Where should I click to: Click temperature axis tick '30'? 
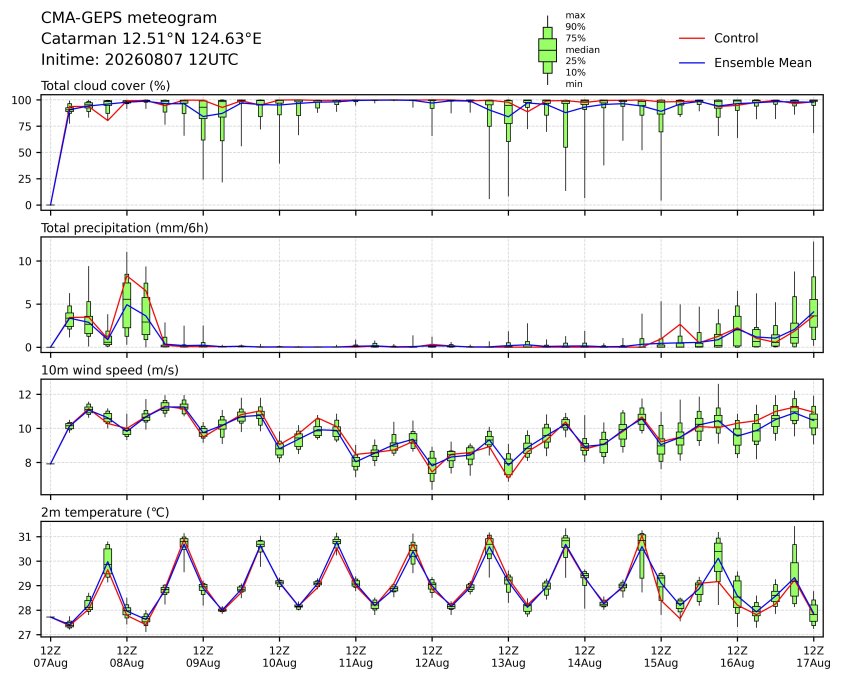point(26,561)
